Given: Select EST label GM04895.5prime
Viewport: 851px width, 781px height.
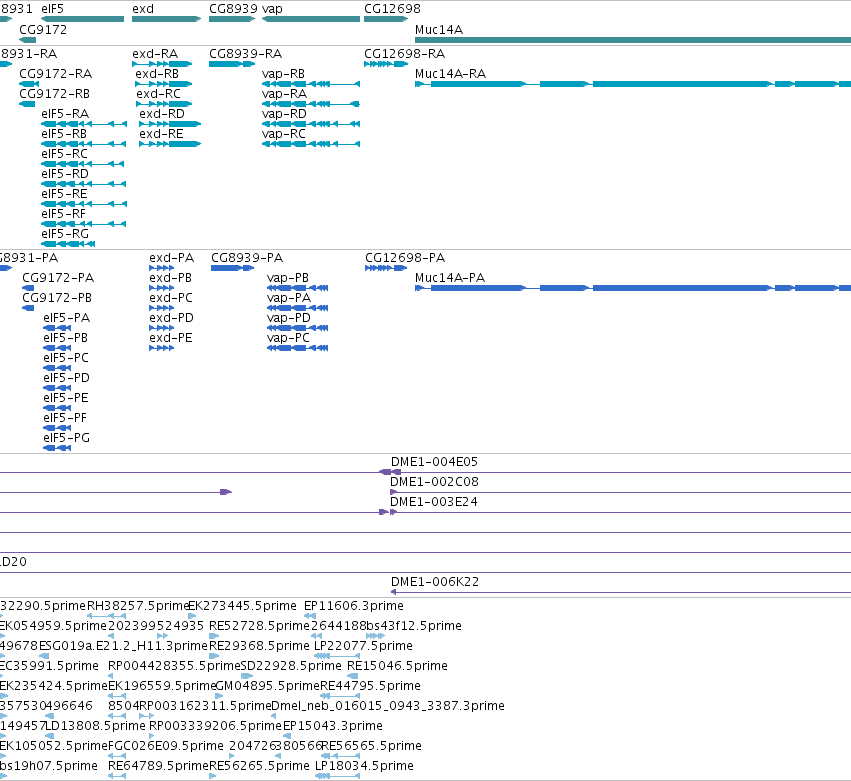Looking at the screenshot, I should (x=268, y=685).
